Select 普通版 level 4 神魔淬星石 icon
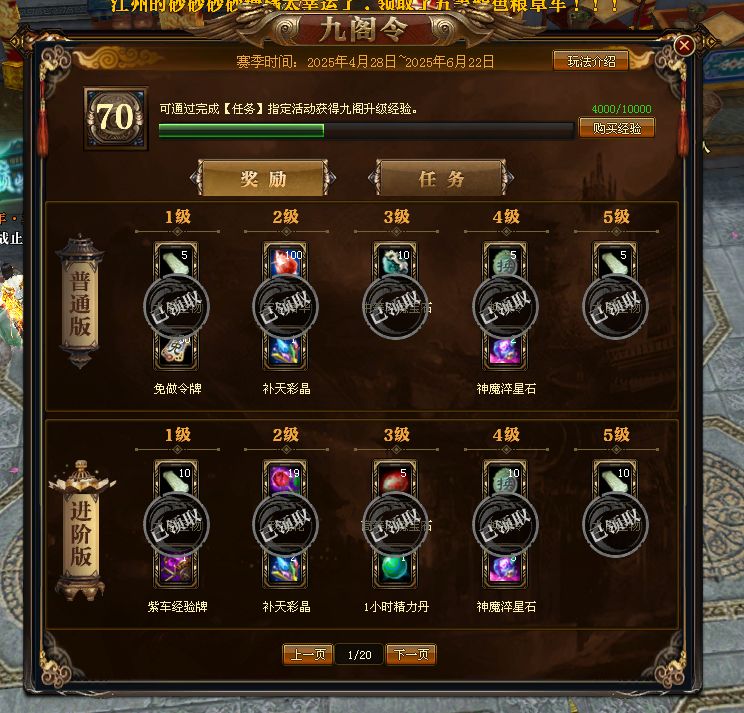Viewport: 744px width, 713px height. click(505, 351)
